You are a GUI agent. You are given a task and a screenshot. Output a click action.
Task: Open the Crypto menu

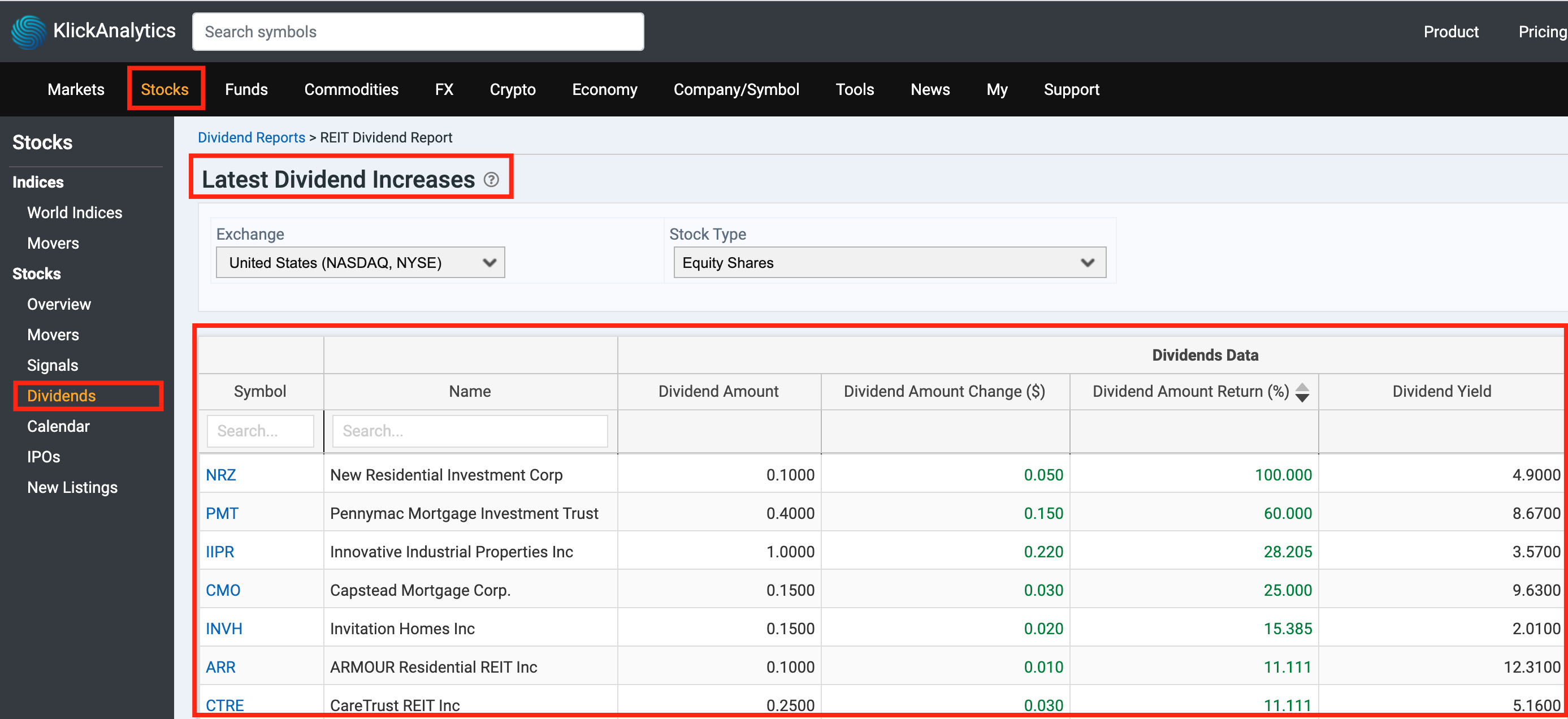tap(513, 89)
